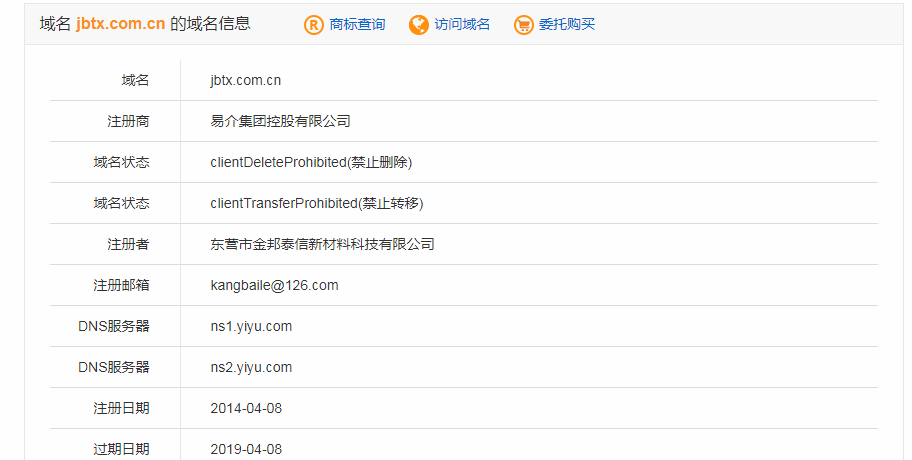This screenshot has height=460, width=912.
Task: Click the ns1.yiyu.com DNS server value
Action: 251,326
